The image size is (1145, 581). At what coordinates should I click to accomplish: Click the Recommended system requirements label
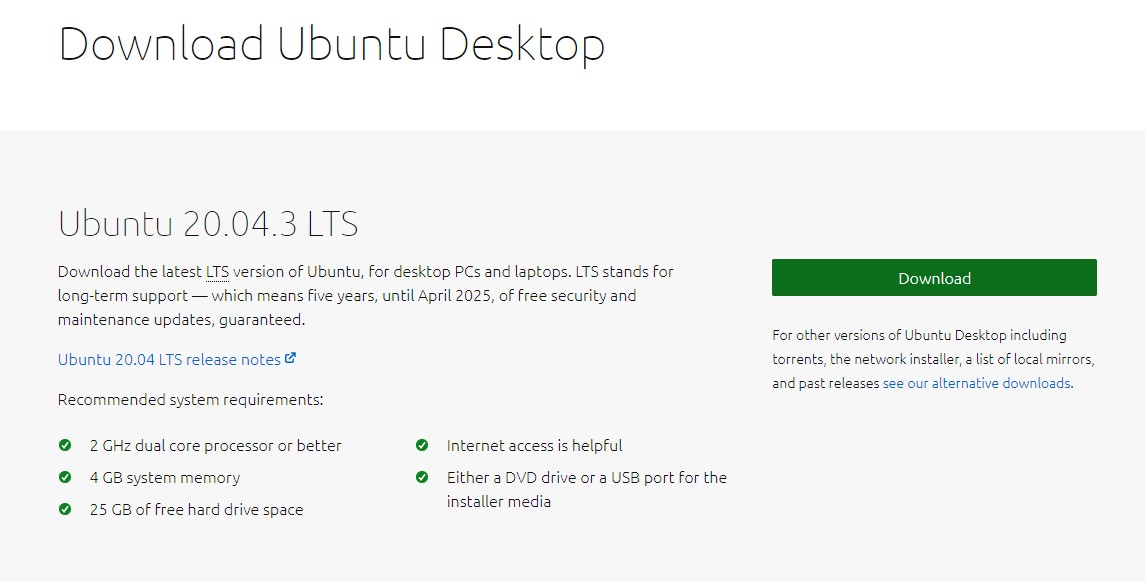click(x=191, y=400)
